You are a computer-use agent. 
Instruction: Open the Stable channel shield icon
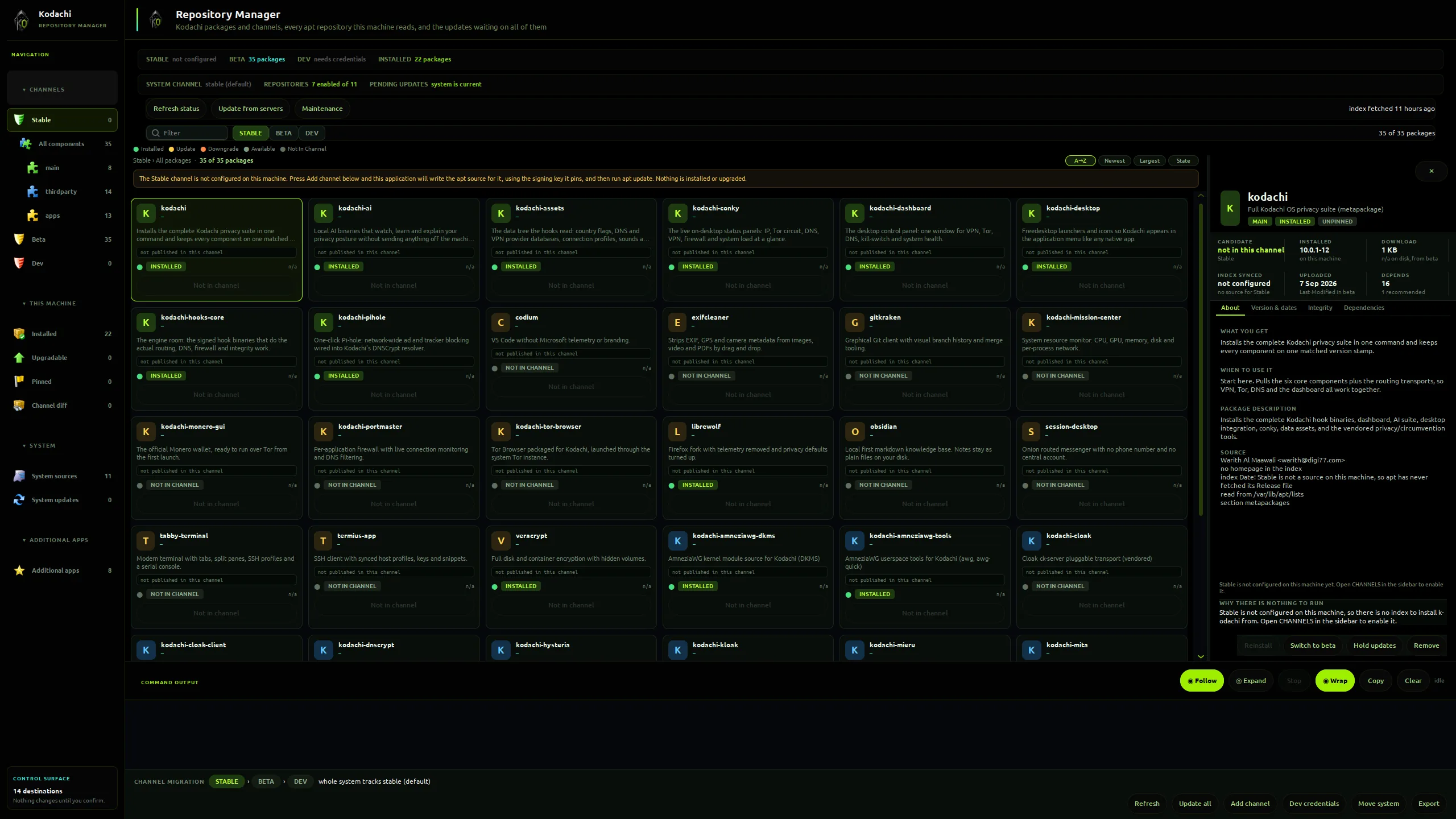point(19,120)
